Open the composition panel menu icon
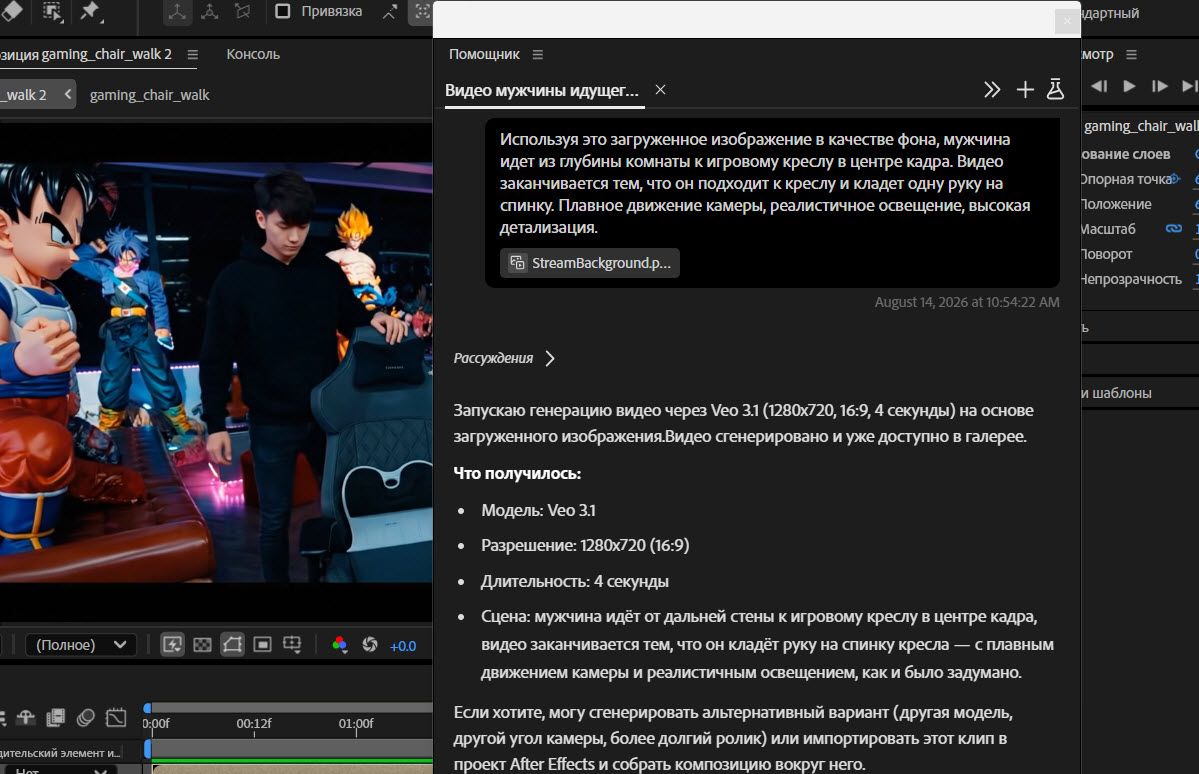Screen dimensions: 1199x774 tap(193, 54)
